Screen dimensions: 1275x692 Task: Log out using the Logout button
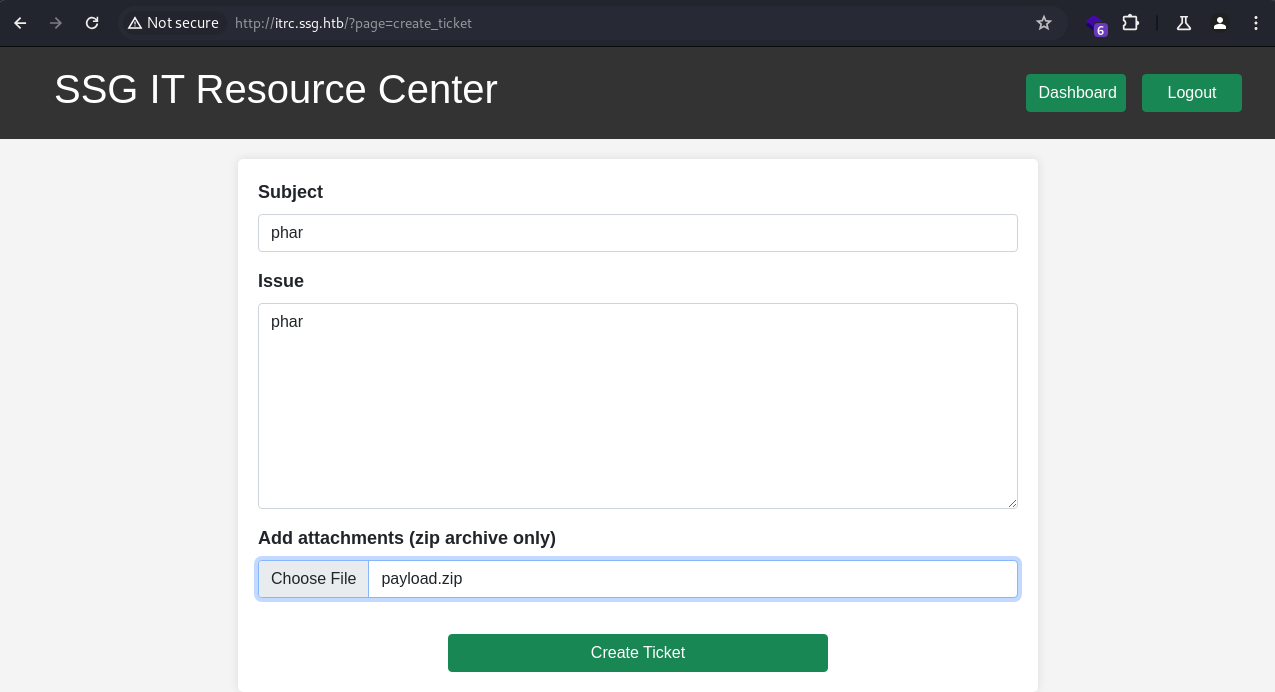pyautogui.click(x=1192, y=93)
